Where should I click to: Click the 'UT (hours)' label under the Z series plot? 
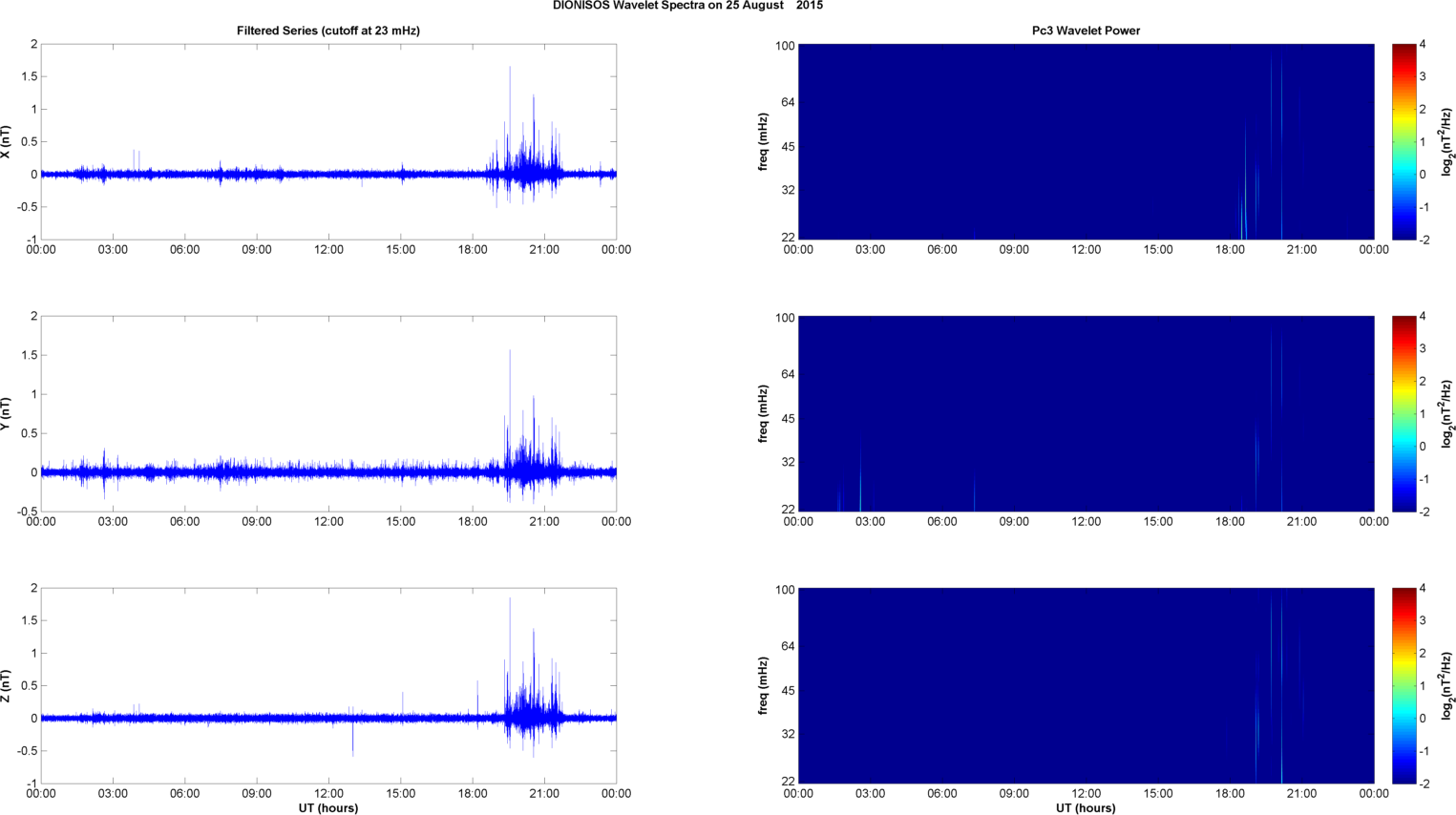(328, 808)
